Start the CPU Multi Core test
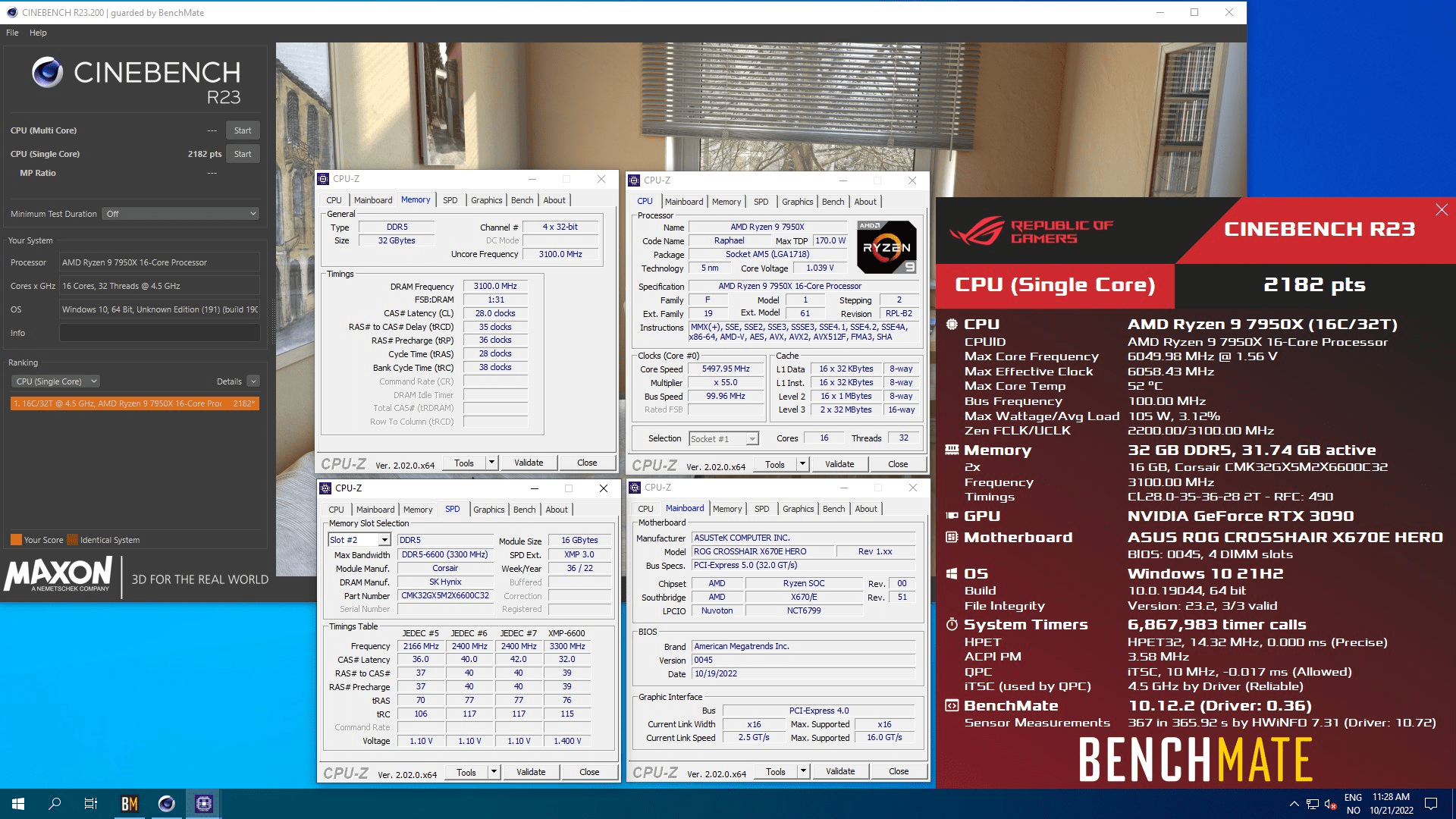The height and width of the screenshot is (819, 1456). pyautogui.click(x=243, y=130)
